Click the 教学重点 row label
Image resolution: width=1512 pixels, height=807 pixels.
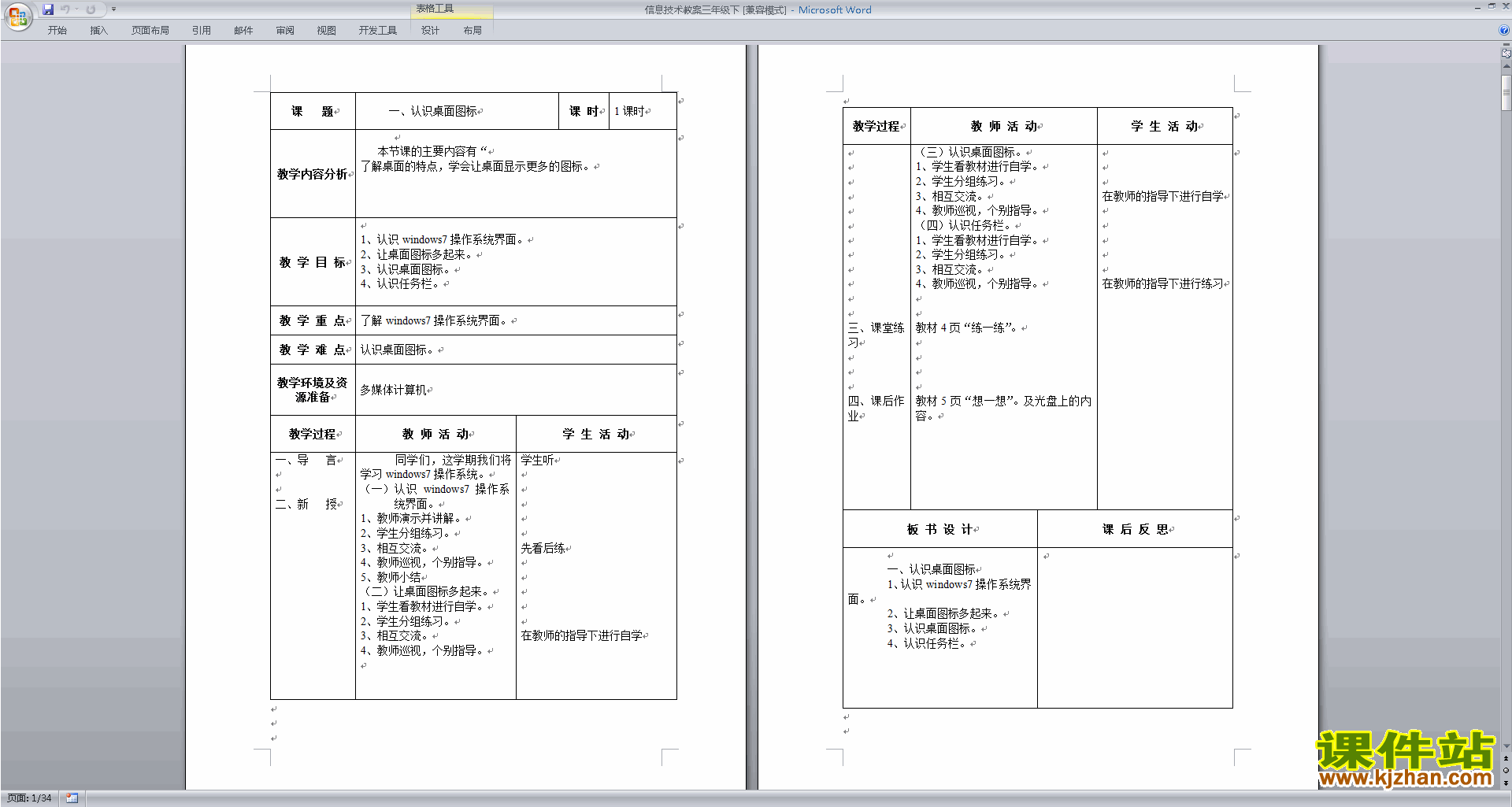tap(313, 320)
